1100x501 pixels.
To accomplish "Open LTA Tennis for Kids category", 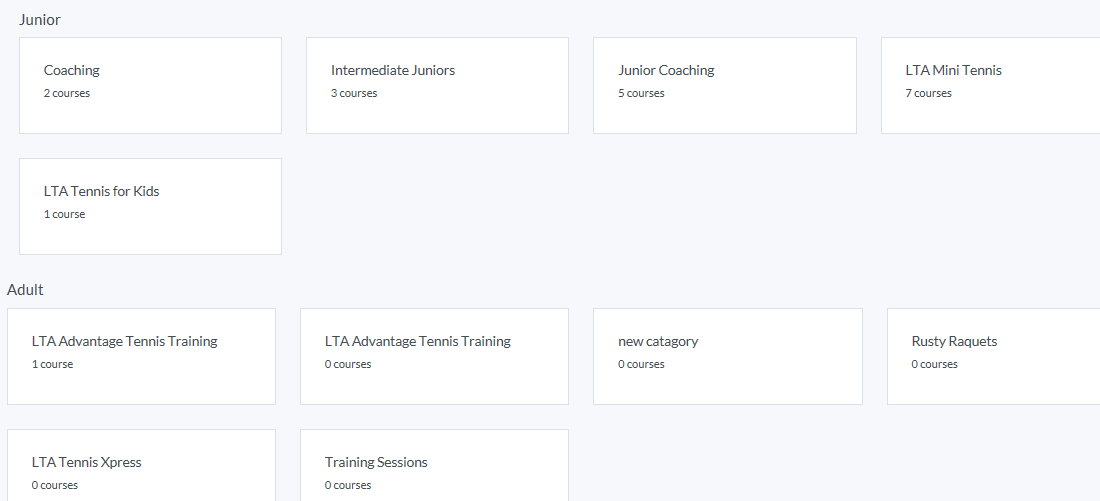I will click(x=150, y=206).
